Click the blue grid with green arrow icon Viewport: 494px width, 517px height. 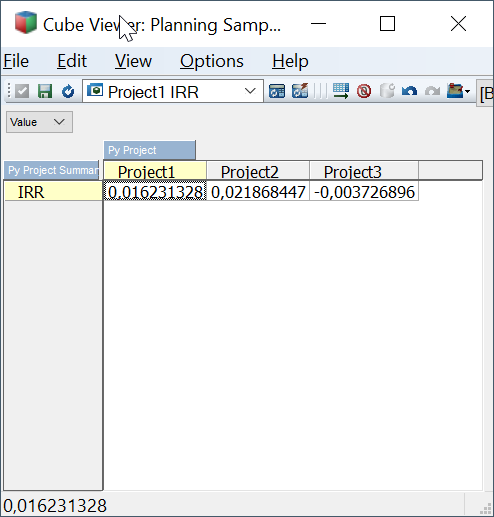(x=341, y=91)
